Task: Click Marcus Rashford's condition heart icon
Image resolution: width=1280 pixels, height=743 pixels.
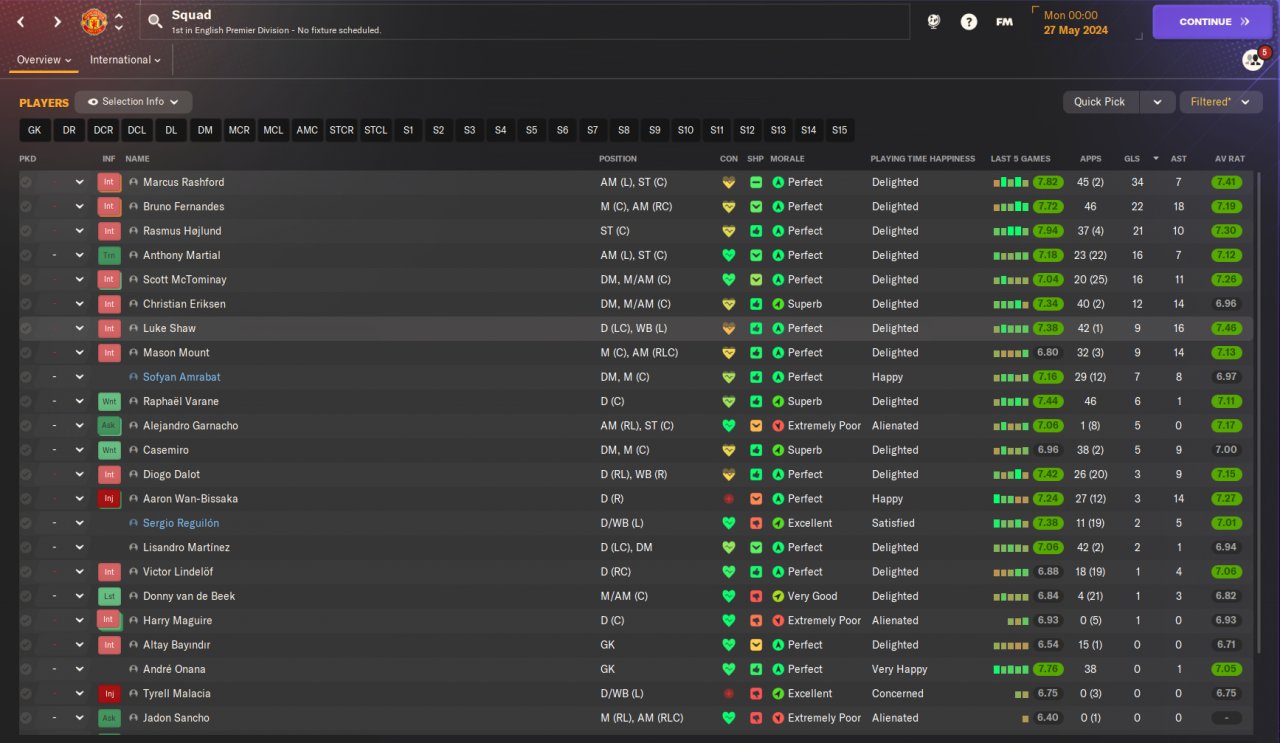Action: pos(728,182)
